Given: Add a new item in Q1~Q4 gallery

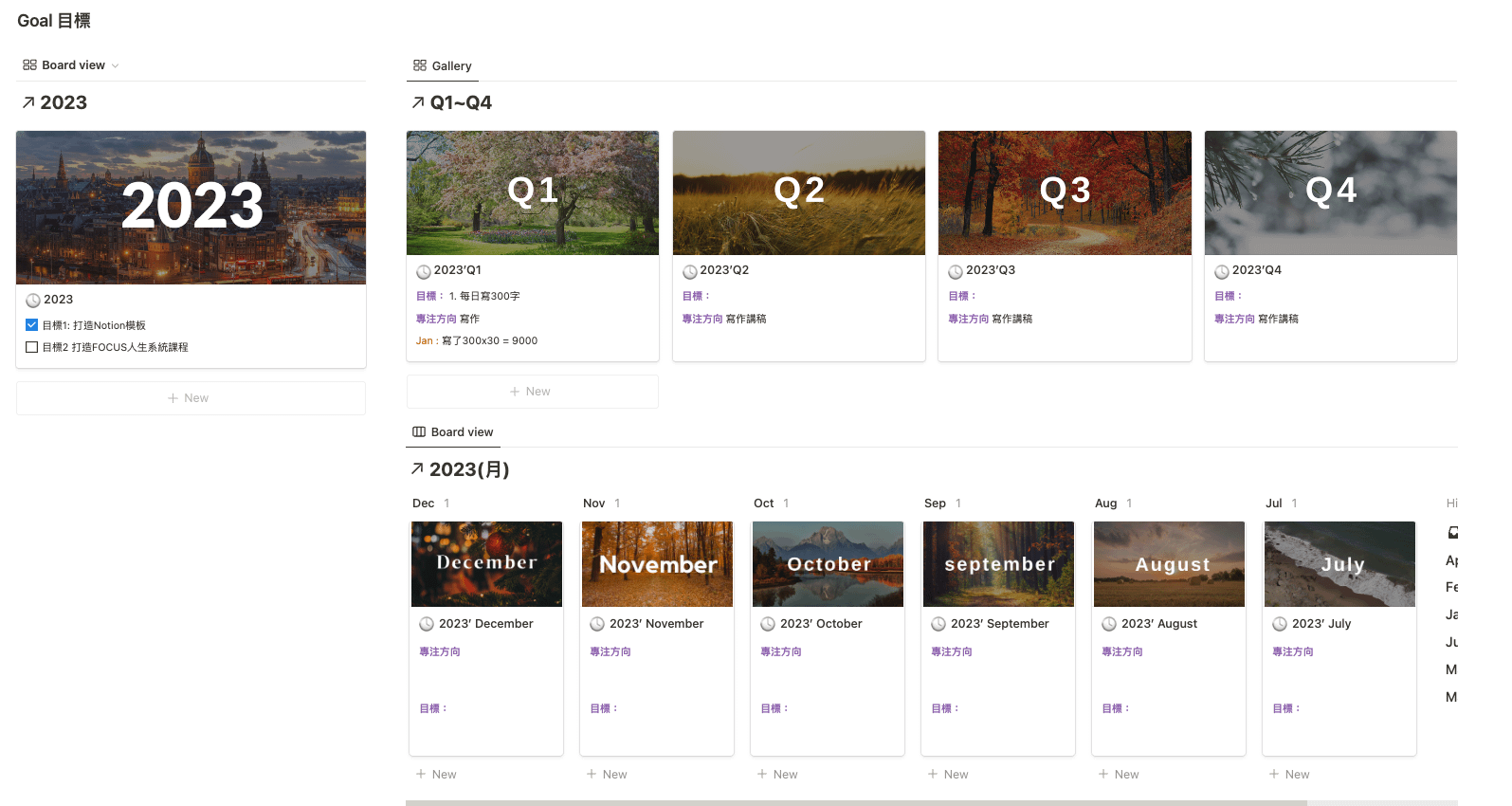Looking at the screenshot, I should click(532, 392).
